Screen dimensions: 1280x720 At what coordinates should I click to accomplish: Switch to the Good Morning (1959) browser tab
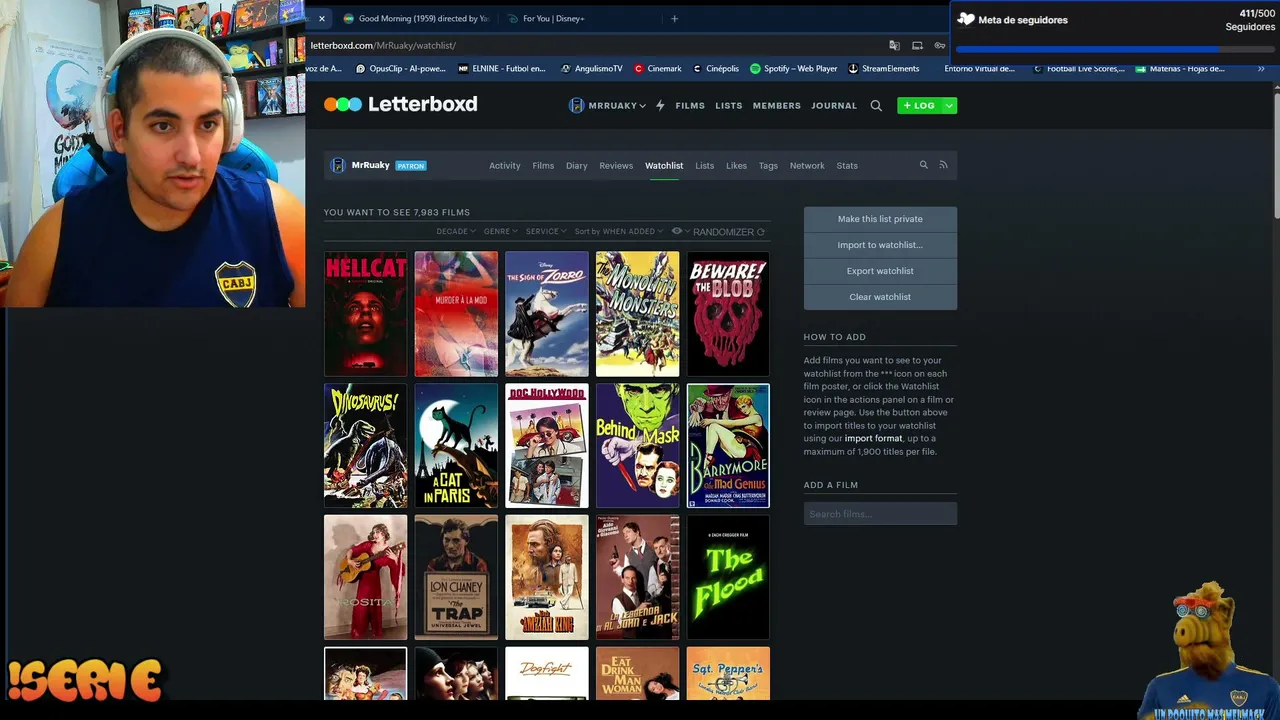point(415,18)
